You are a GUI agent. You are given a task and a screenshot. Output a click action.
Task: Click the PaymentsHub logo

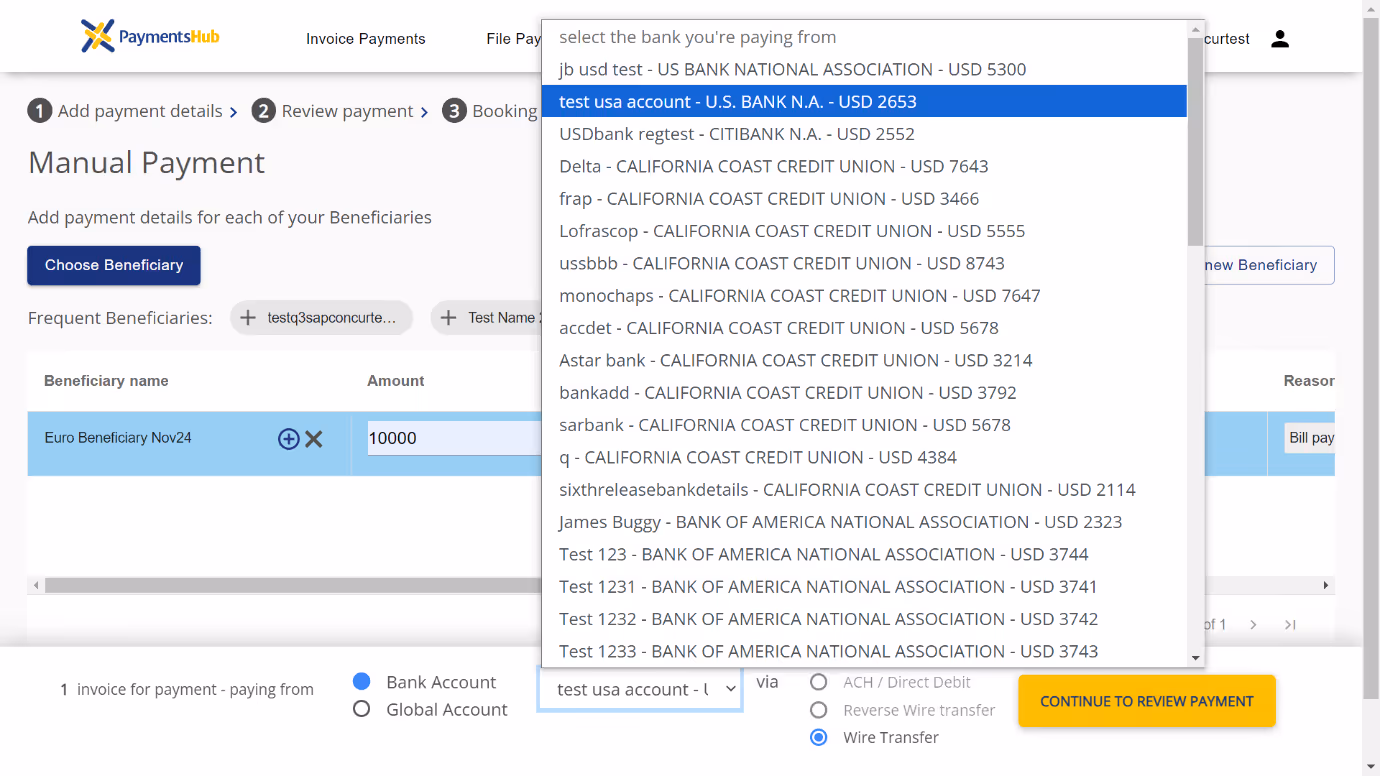(x=150, y=37)
